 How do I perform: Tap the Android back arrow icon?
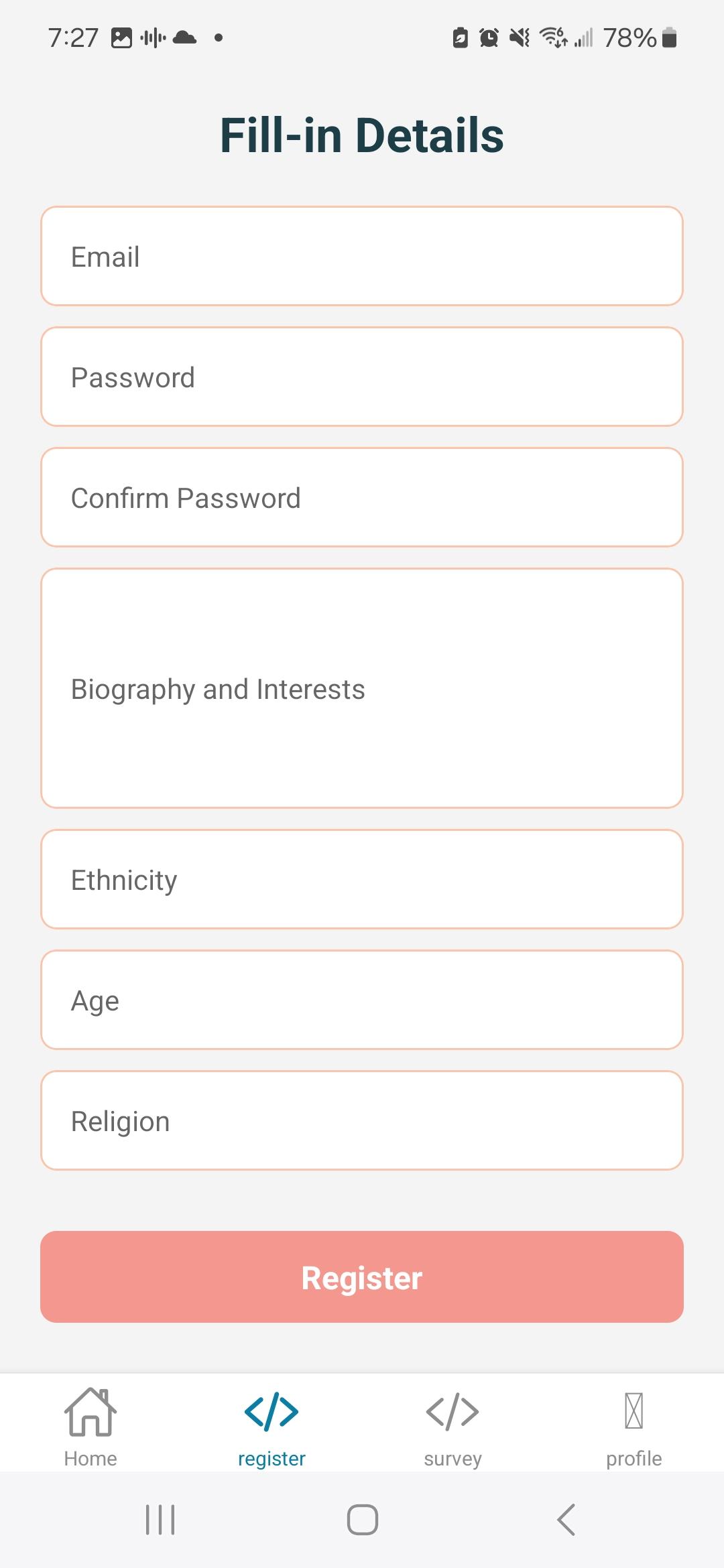(566, 1519)
